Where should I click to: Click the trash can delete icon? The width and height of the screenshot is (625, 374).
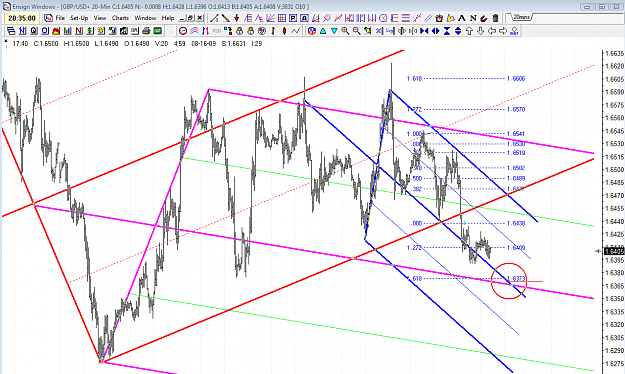pos(495,18)
